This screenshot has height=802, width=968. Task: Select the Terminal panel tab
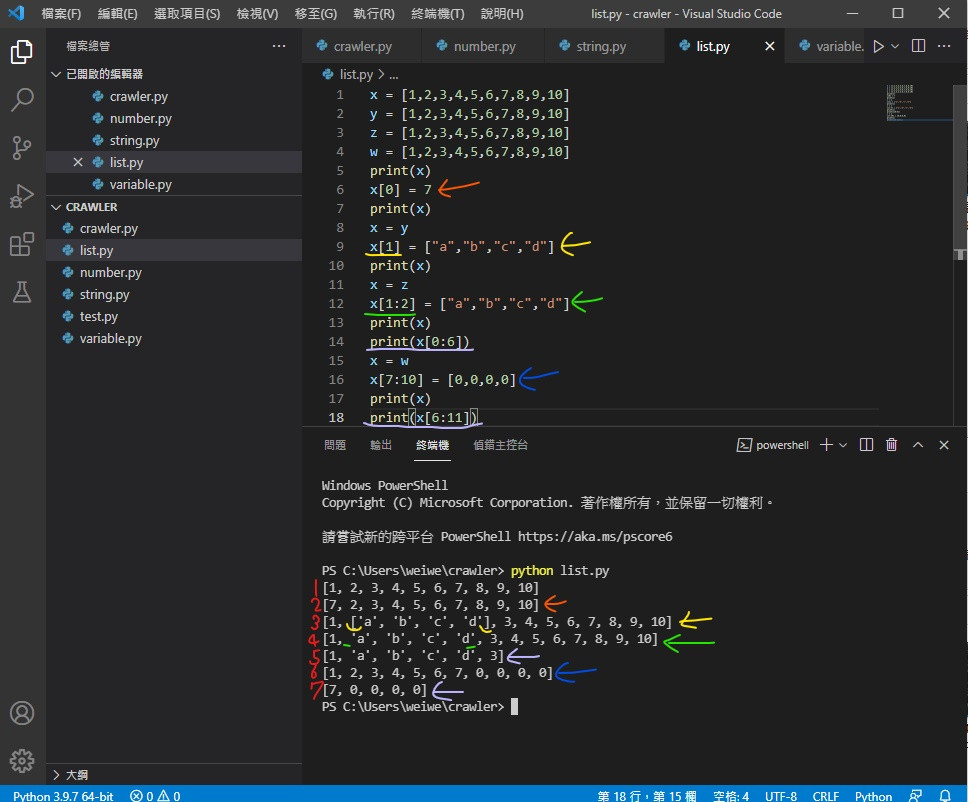[x=432, y=445]
